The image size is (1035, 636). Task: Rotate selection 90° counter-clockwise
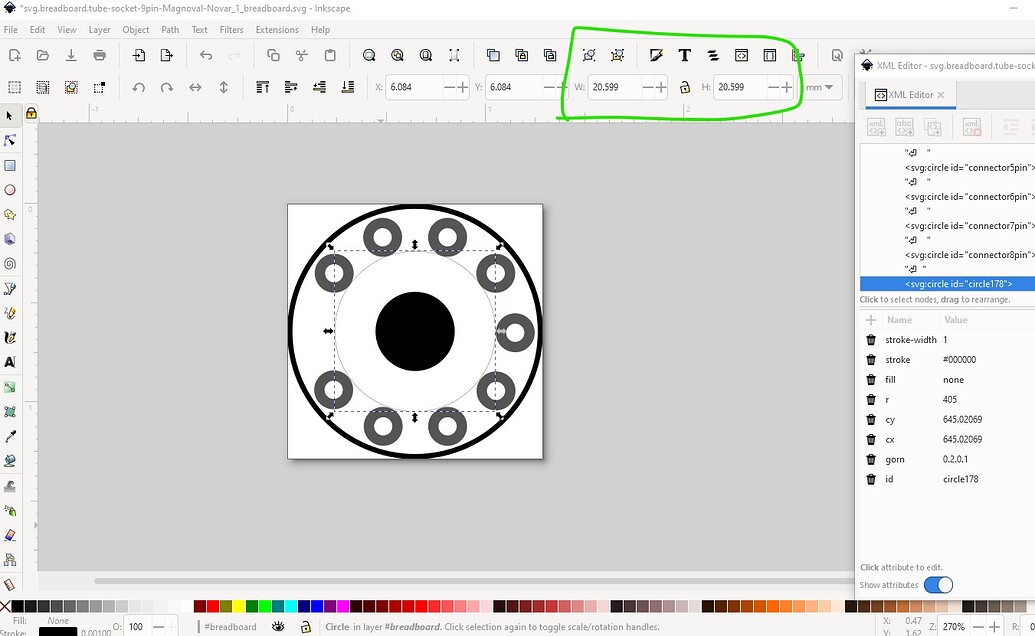(139, 87)
